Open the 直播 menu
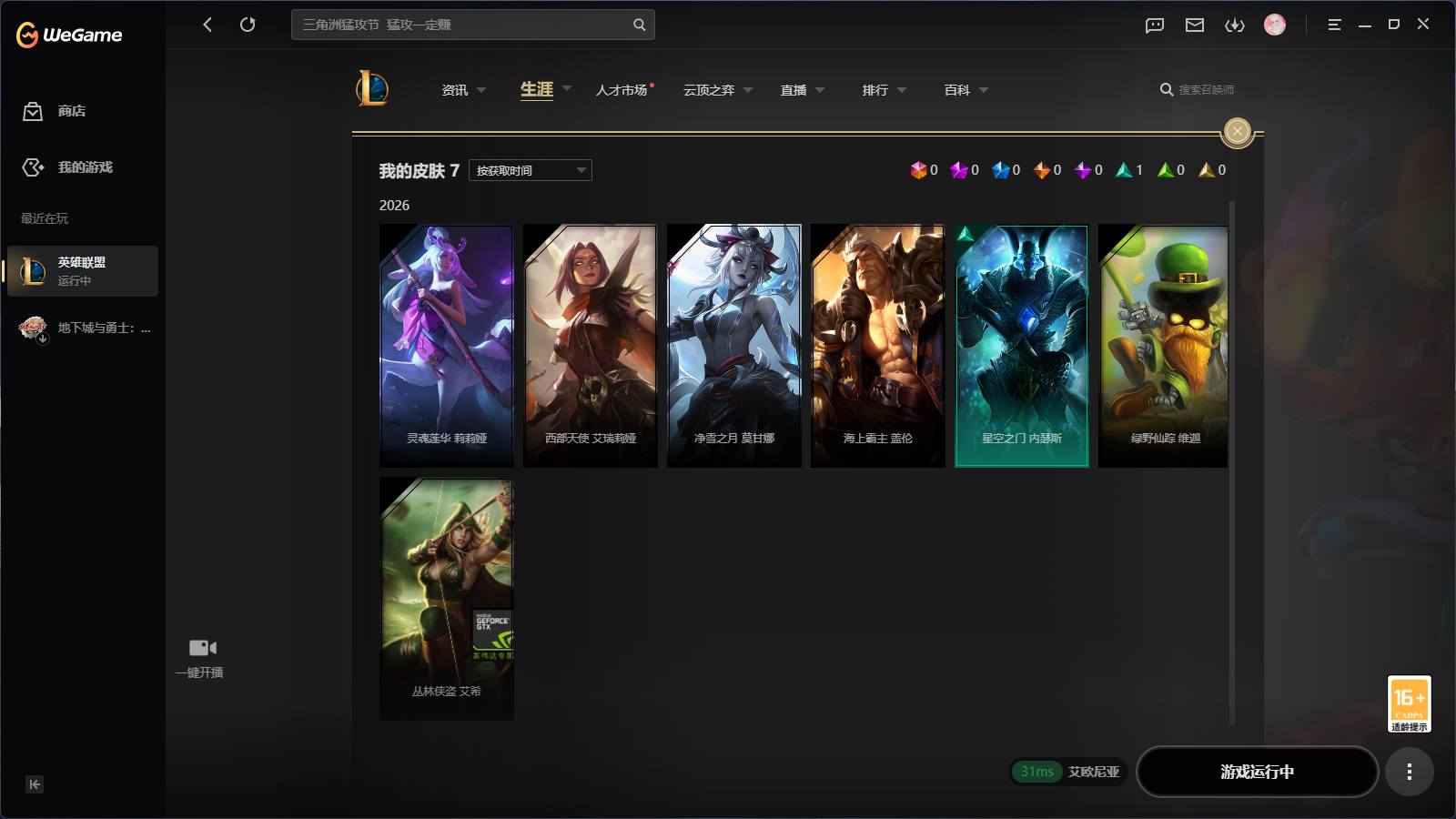 (x=794, y=90)
